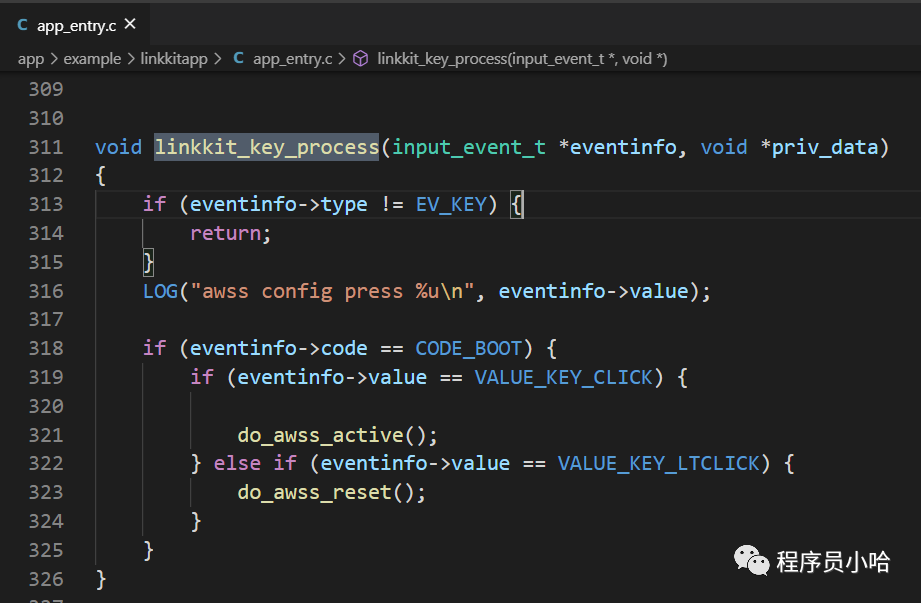Viewport: 921px width, 603px height.
Task: Click the chevron after 'example' in the breadcrumb
Action: [x=130, y=59]
